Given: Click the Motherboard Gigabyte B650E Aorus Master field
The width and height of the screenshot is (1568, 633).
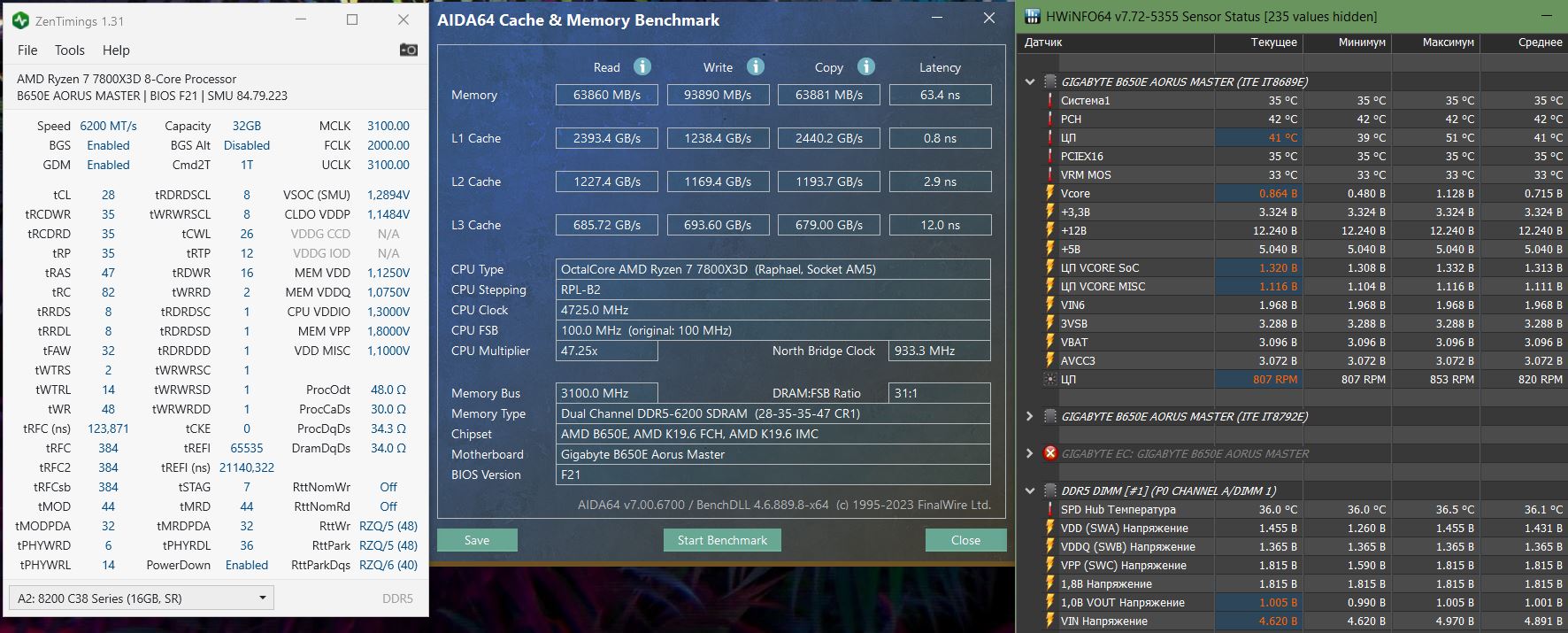Looking at the screenshot, I should [x=773, y=454].
